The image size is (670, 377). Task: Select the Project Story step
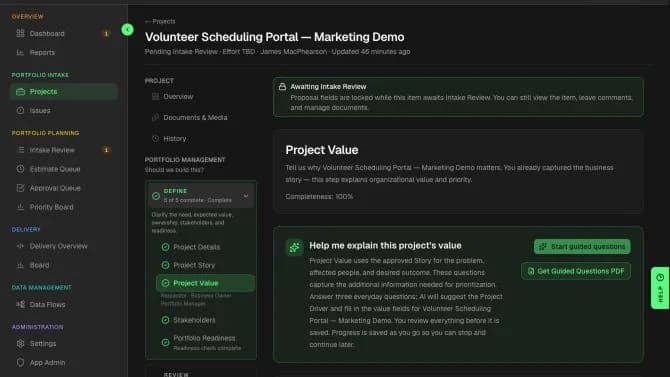point(205,265)
